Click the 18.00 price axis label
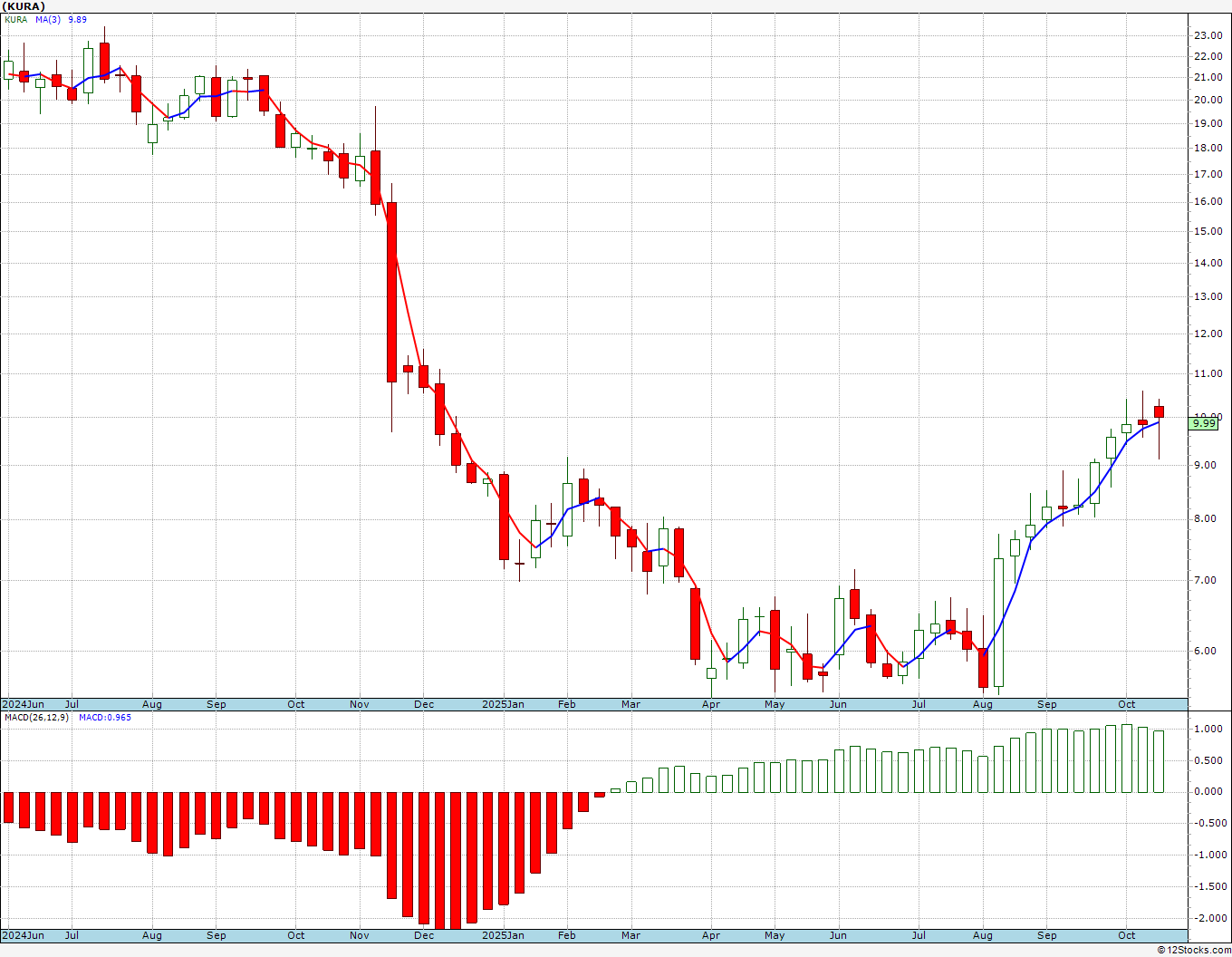Viewport: 1232px width, 957px height. pyautogui.click(x=1207, y=148)
